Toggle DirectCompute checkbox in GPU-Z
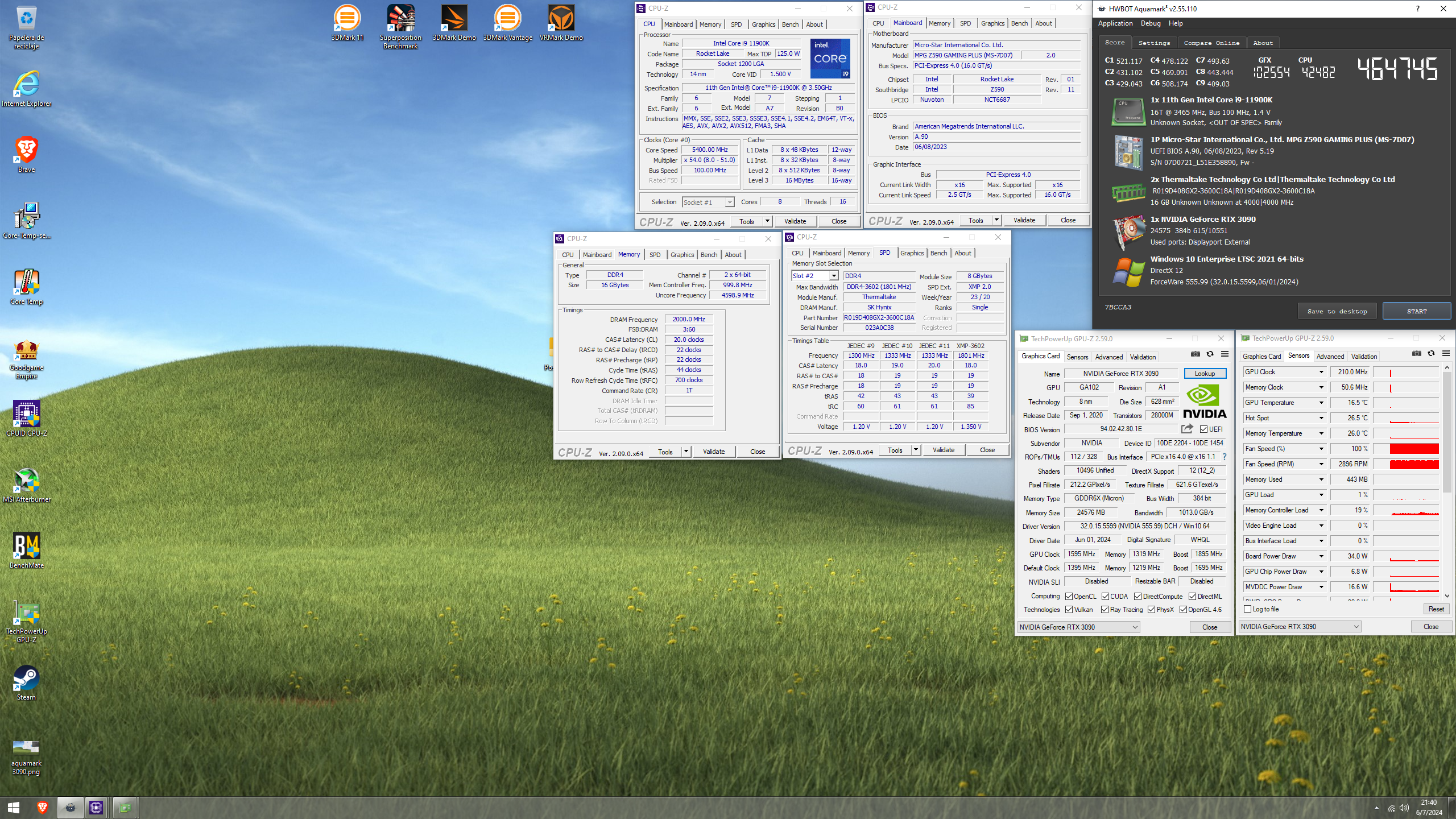This screenshot has height=819, width=1456. pos(1137,597)
